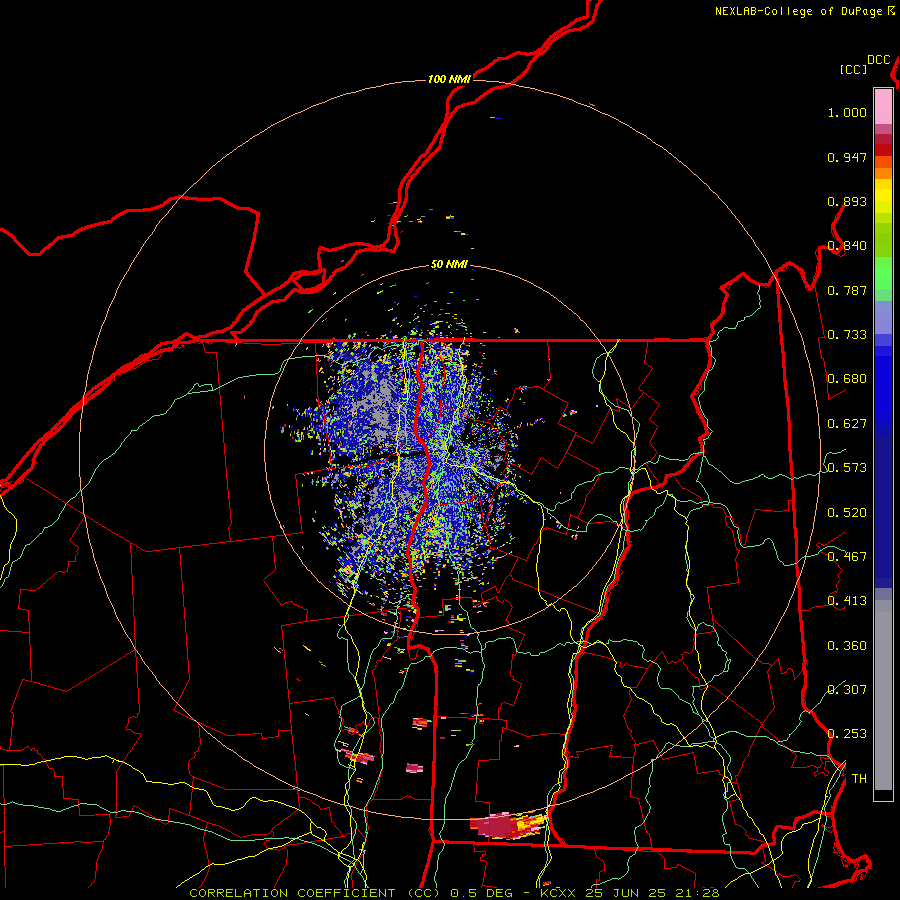This screenshot has height=900, width=900.
Task: Click the 0.733 scale value
Action: [x=847, y=335]
